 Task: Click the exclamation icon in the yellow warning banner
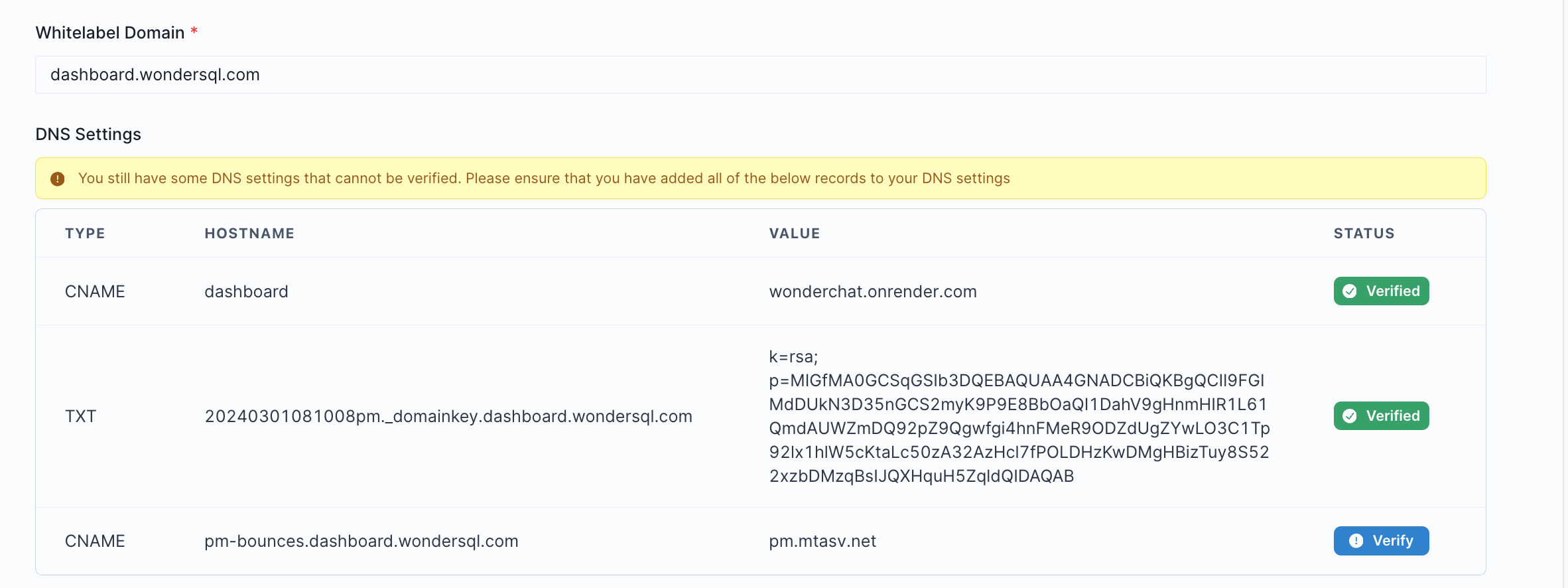pyautogui.click(x=58, y=179)
